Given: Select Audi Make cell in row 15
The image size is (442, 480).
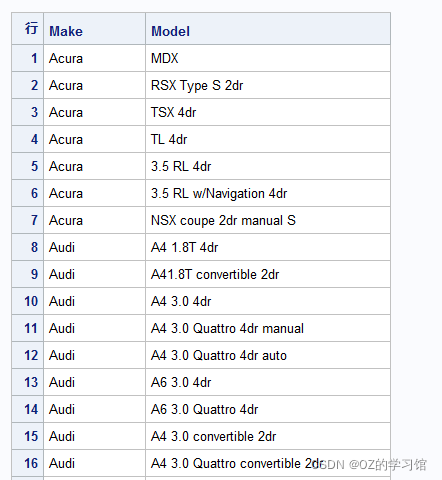Looking at the screenshot, I should click(x=94, y=436).
